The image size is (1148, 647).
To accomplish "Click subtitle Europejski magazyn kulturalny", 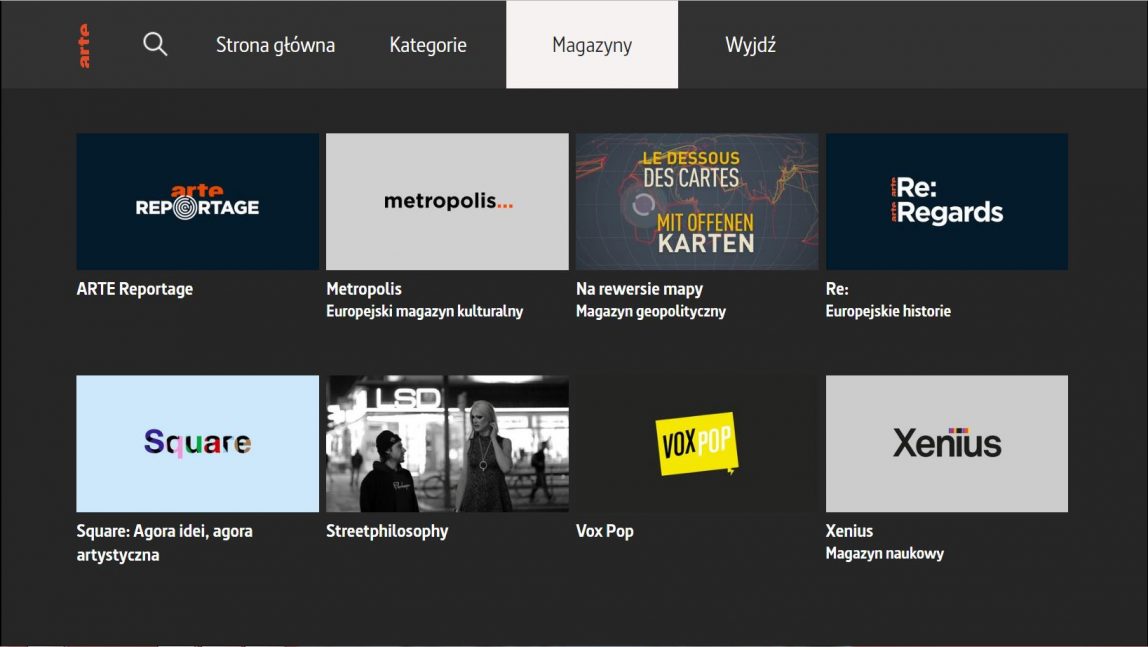I will pyautogui.click(x=425, y=311).
